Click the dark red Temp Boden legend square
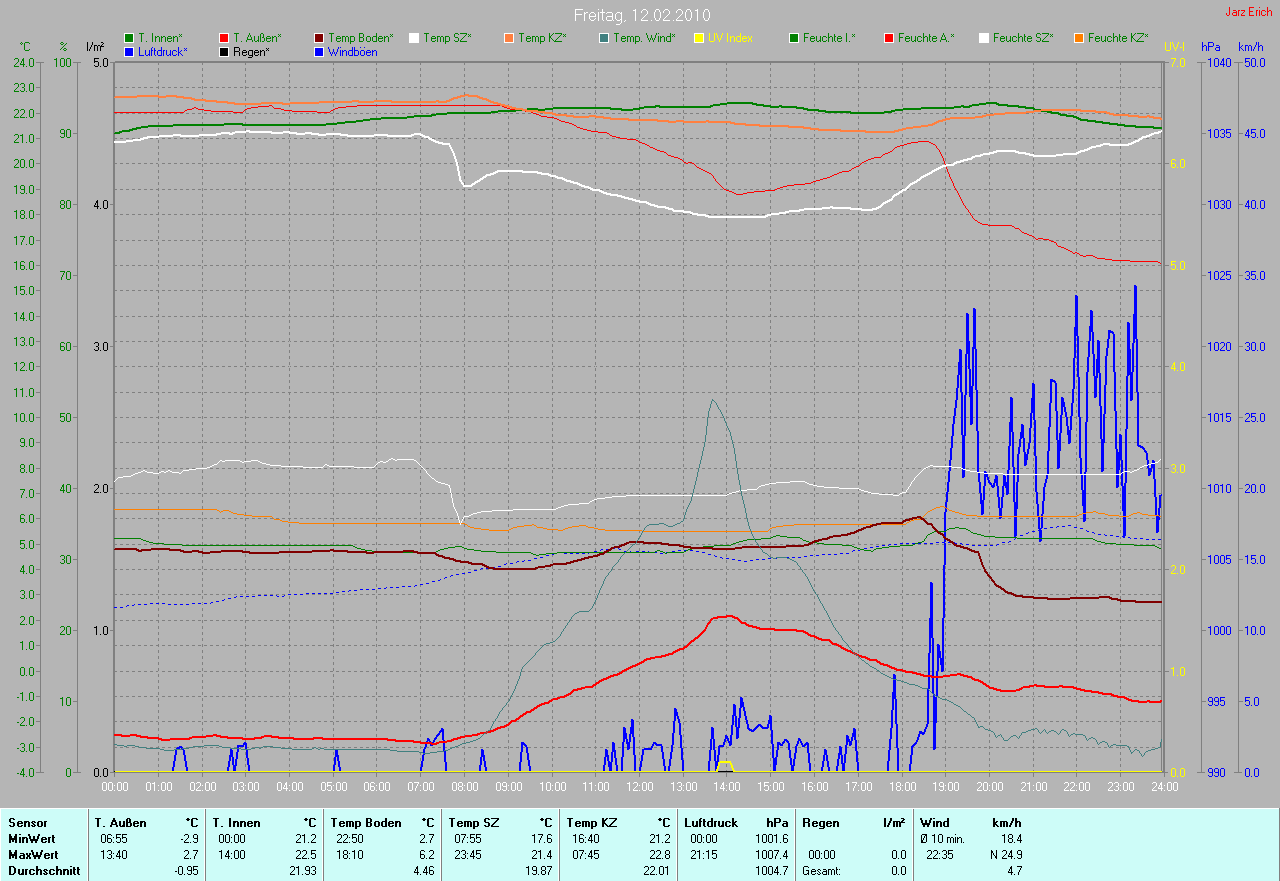This screenshot has width=1280, height=881. pyautogui.click(x=319, y=38)
